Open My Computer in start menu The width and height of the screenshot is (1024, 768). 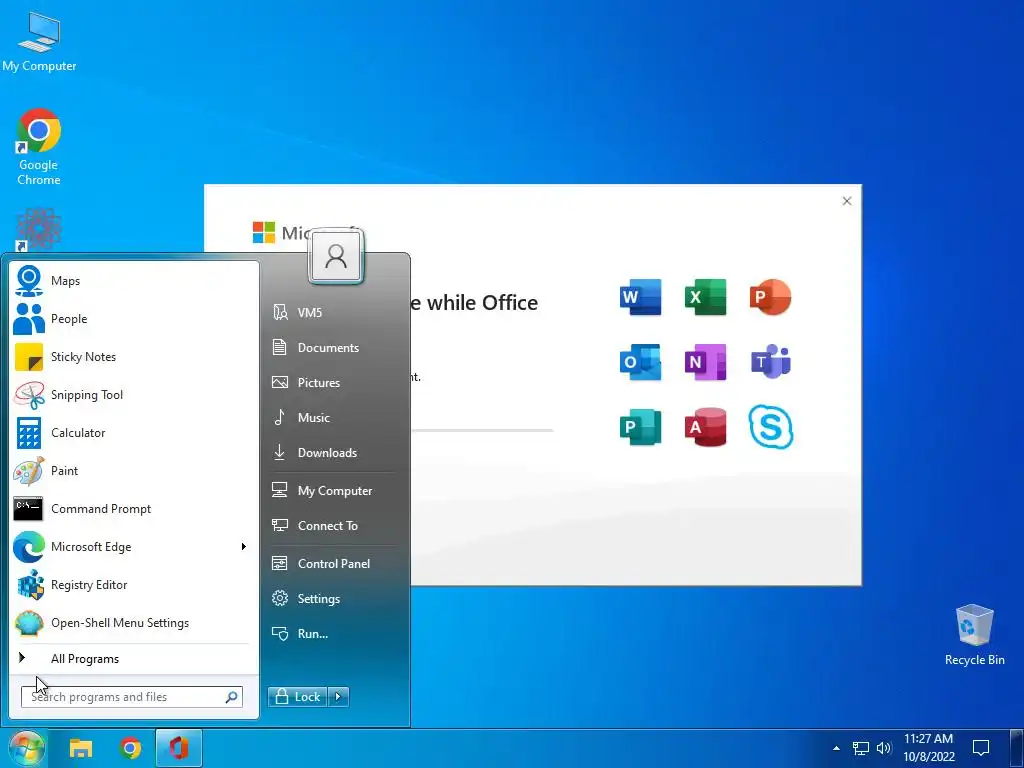click(333, 490)
